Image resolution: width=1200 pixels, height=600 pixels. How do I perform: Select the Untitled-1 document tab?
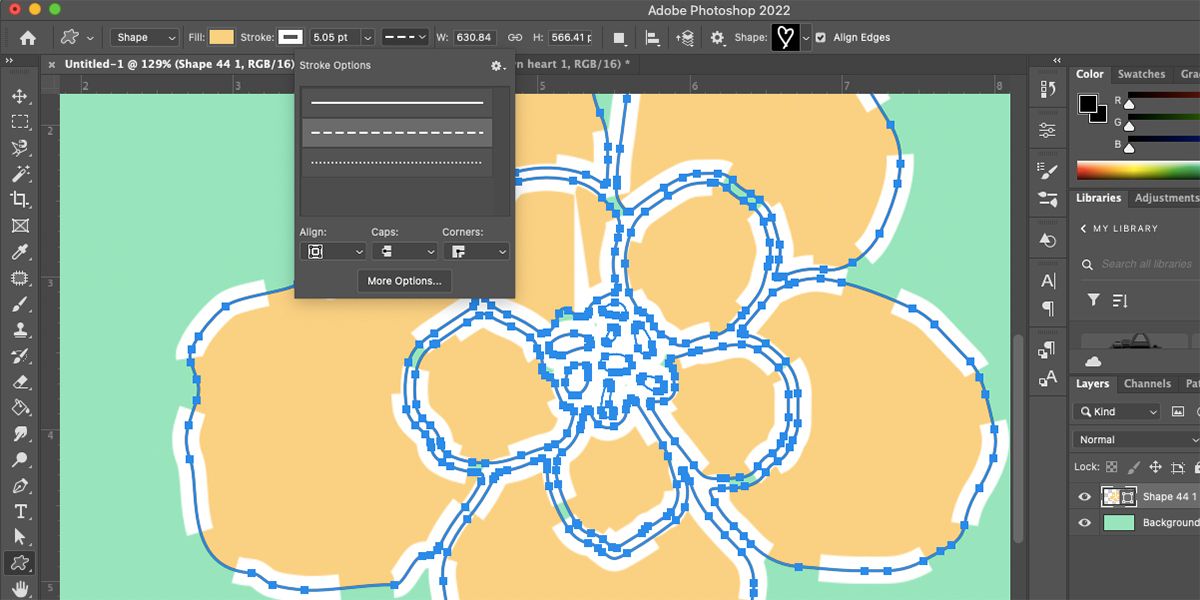pos(178,64)
